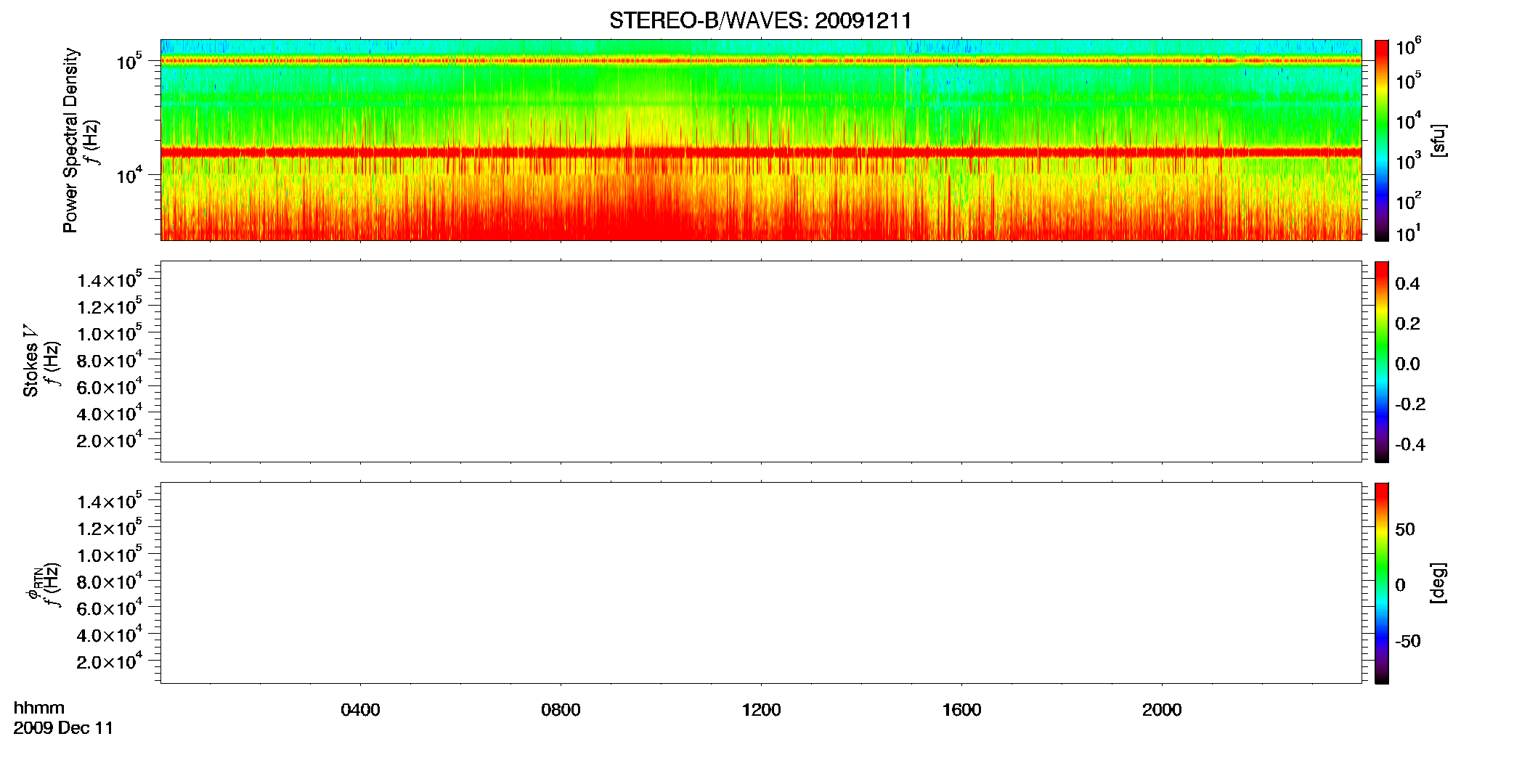The height and width of the screenshot is (784, 1522).
Task: Click the phi RTN degrees color bar
Action: click(x=1382, y=583)
